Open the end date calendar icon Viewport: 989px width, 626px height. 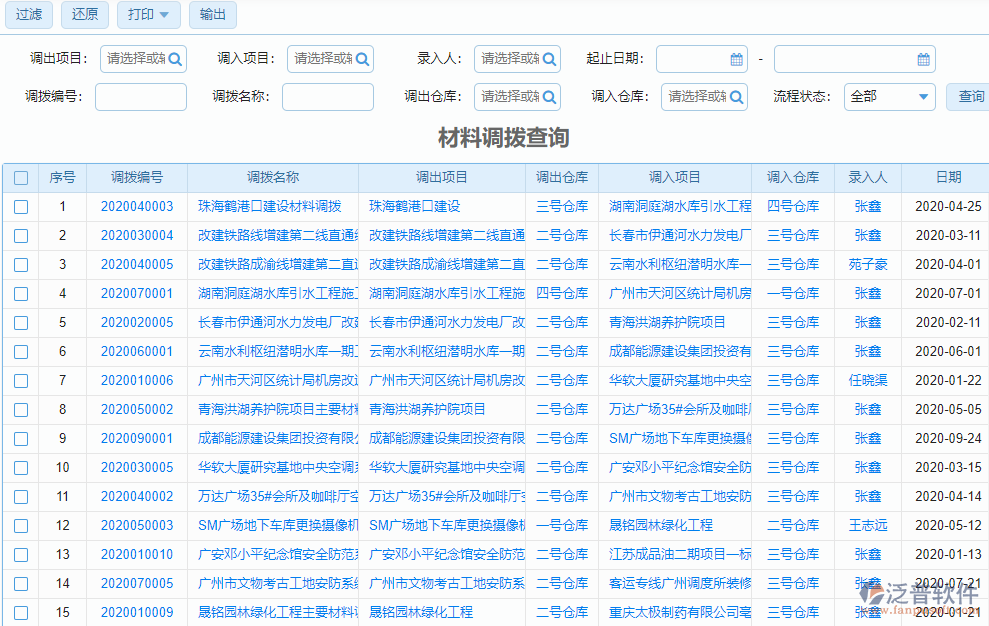coord(924,59)
